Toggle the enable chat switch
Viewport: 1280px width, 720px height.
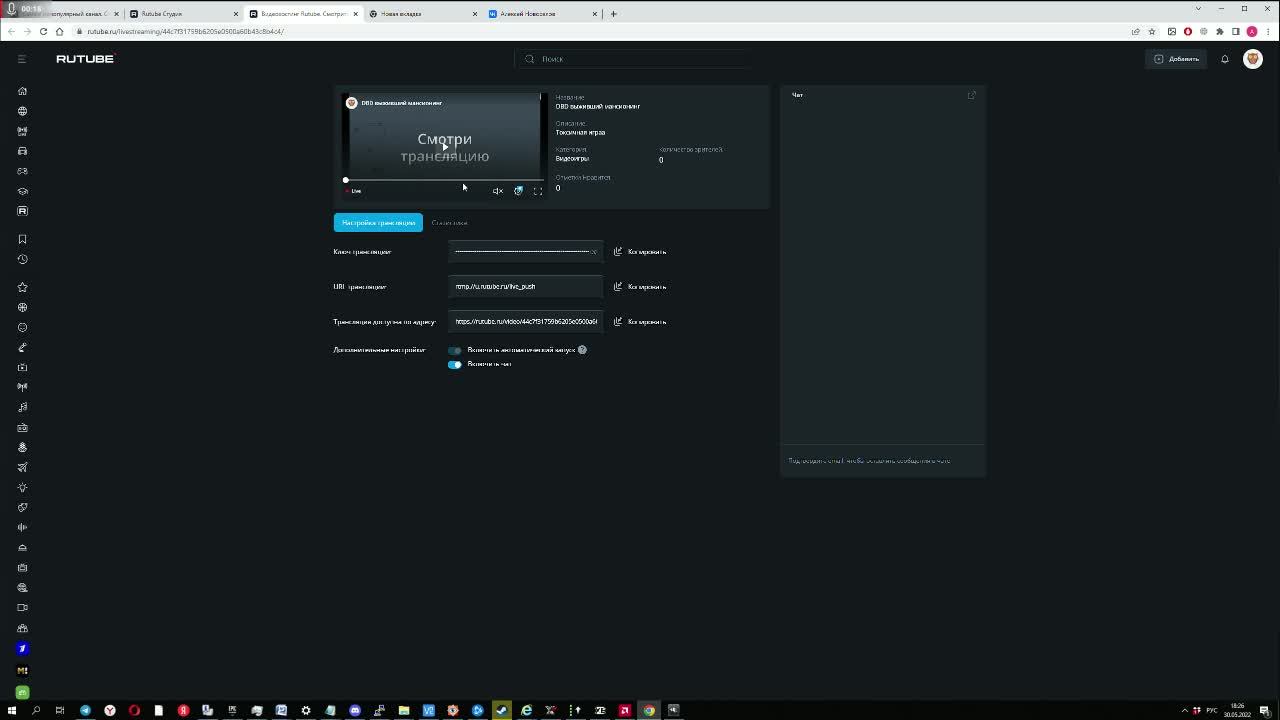[x=455, y=364]
